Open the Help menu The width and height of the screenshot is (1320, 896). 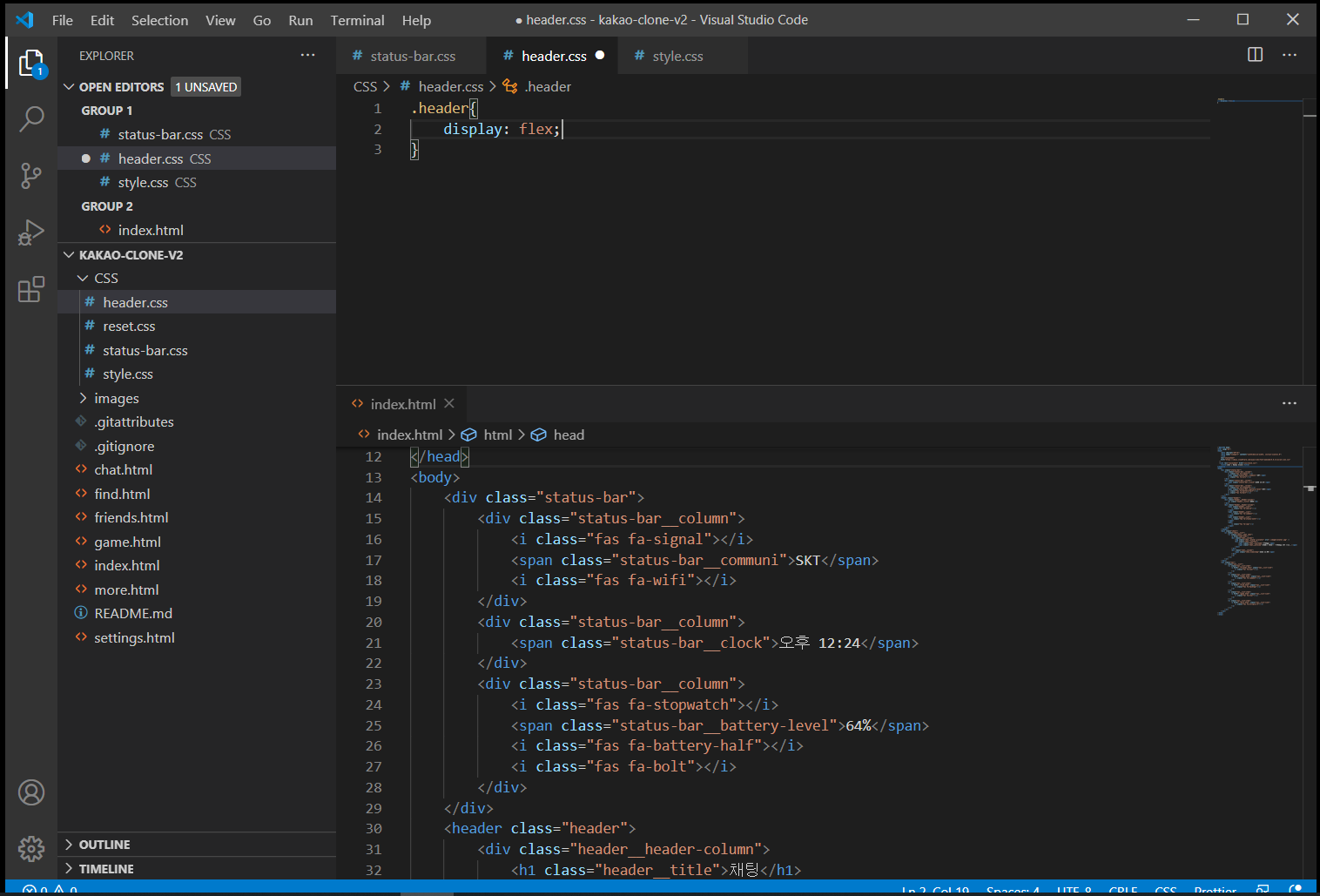pos(416,20)
